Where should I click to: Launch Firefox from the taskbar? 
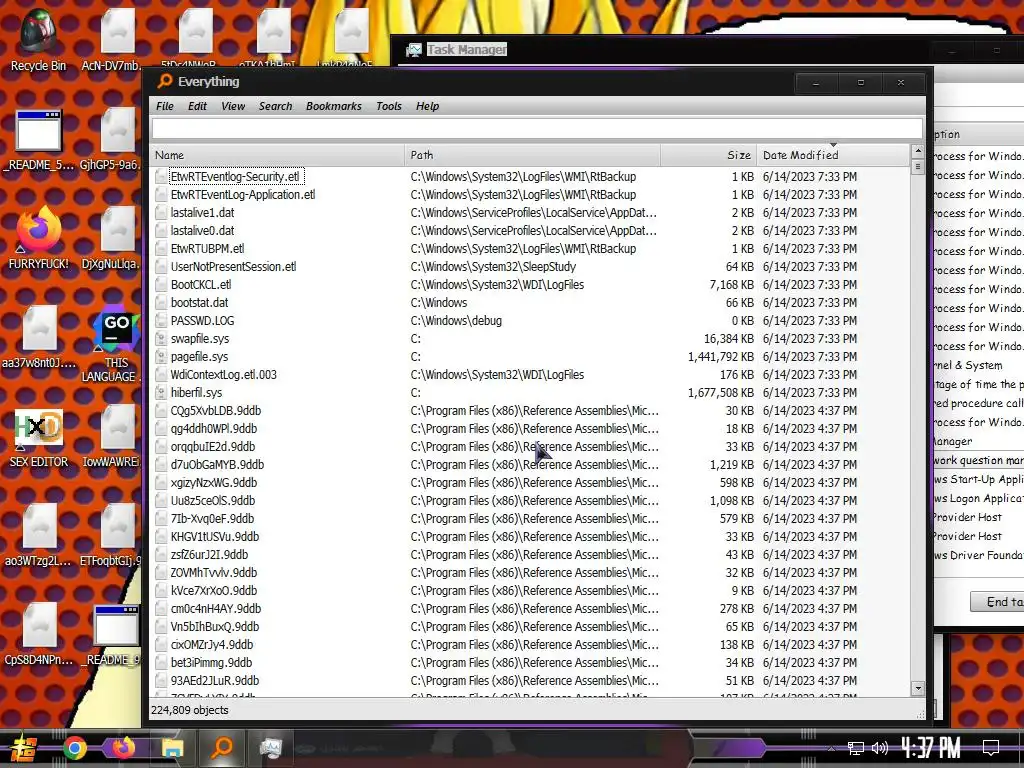point(123,748)
